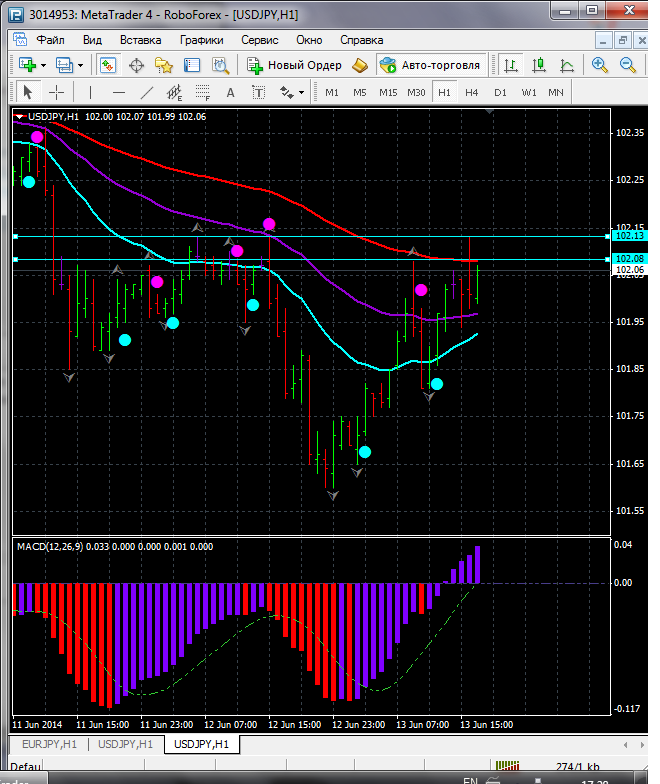Toggle the H4 timeframe button
660x784 pixels.
pyautogui.click(x=471, y=92)
